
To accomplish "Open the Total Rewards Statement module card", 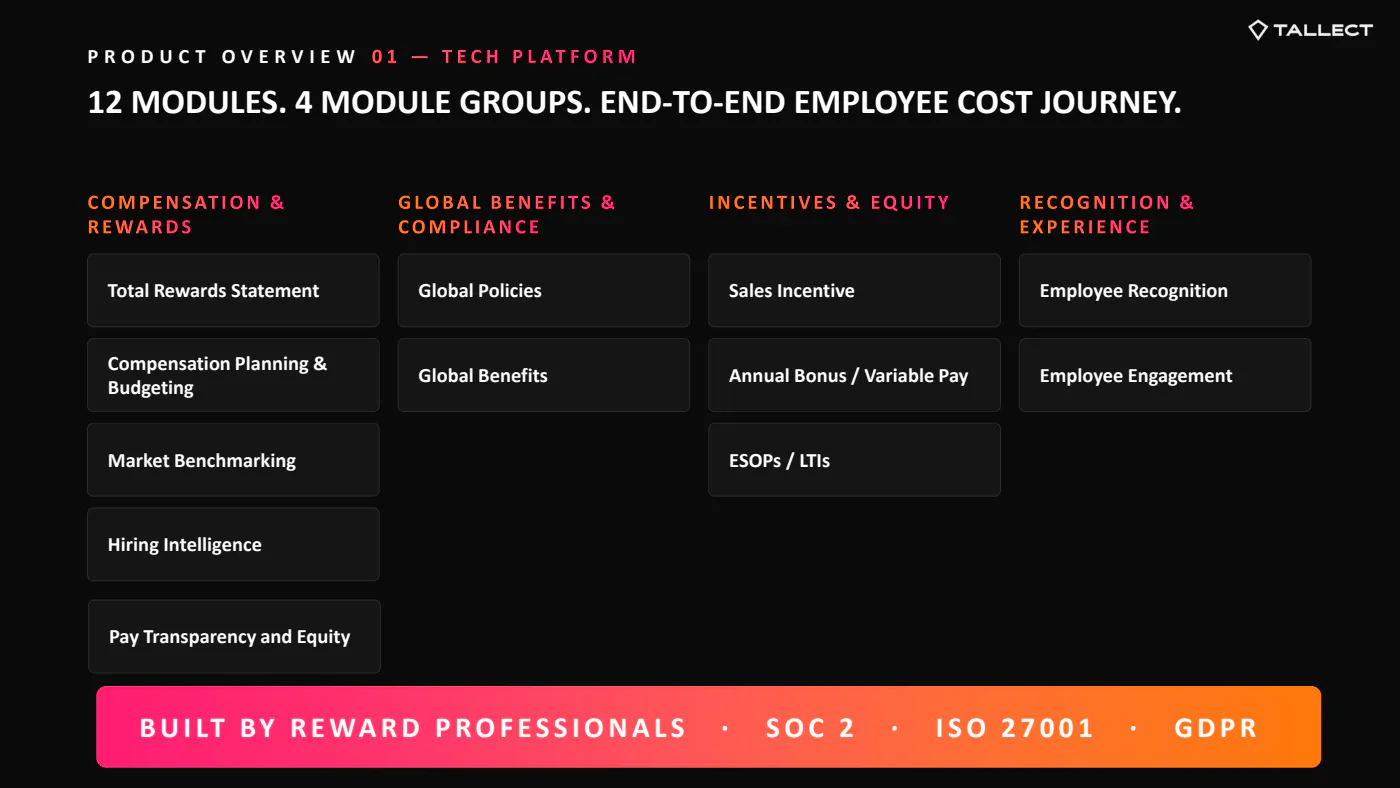I will coord(233,290).
